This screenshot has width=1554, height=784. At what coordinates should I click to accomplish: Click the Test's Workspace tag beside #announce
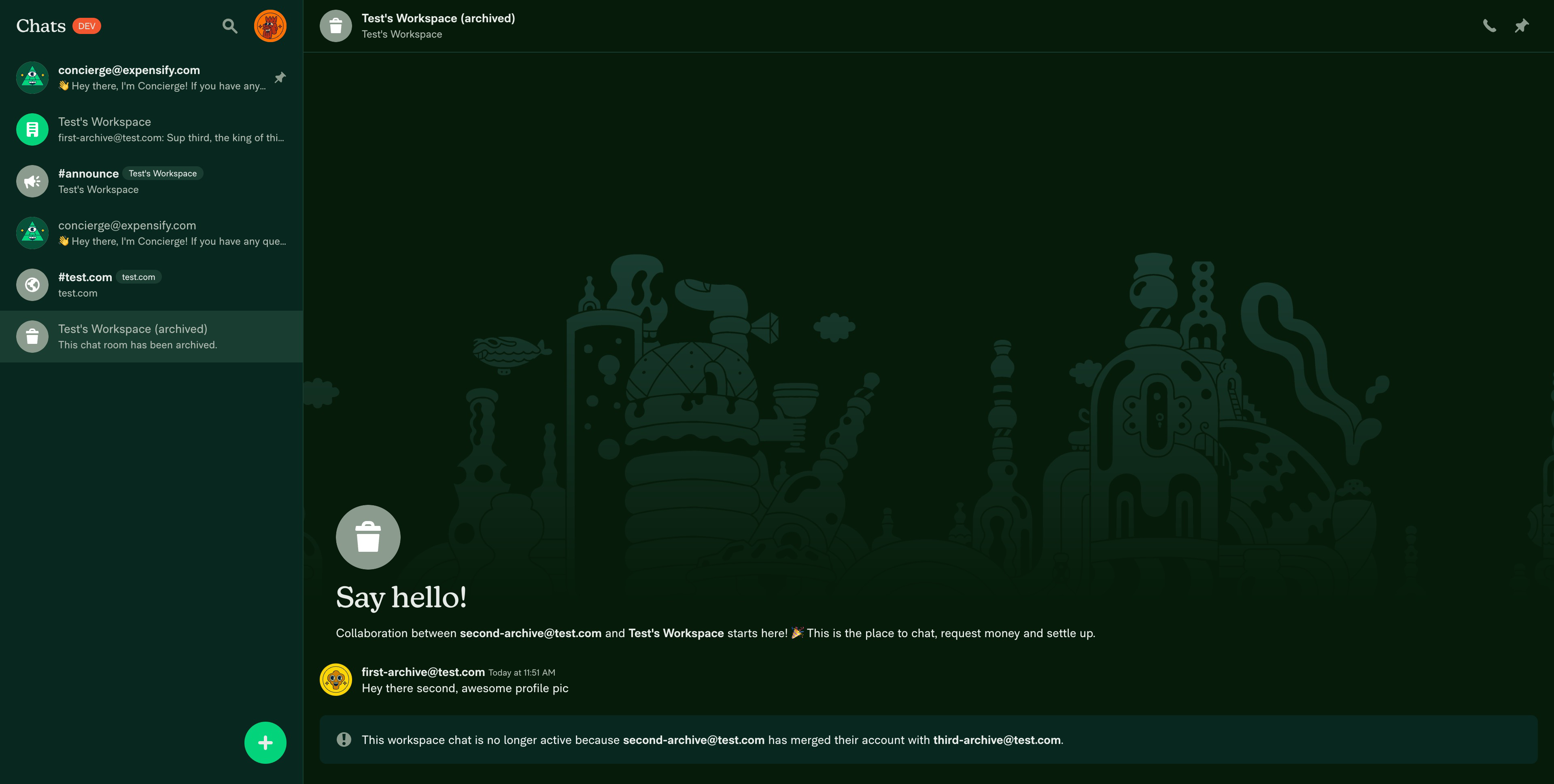pos(163,174)
